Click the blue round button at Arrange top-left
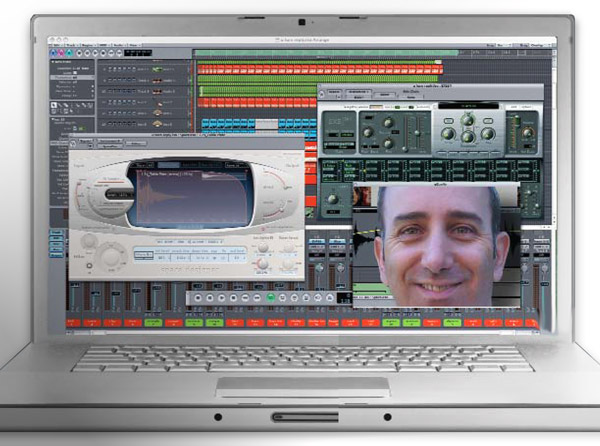This screenshot has width=600, height=446. [x=54, y=53]
